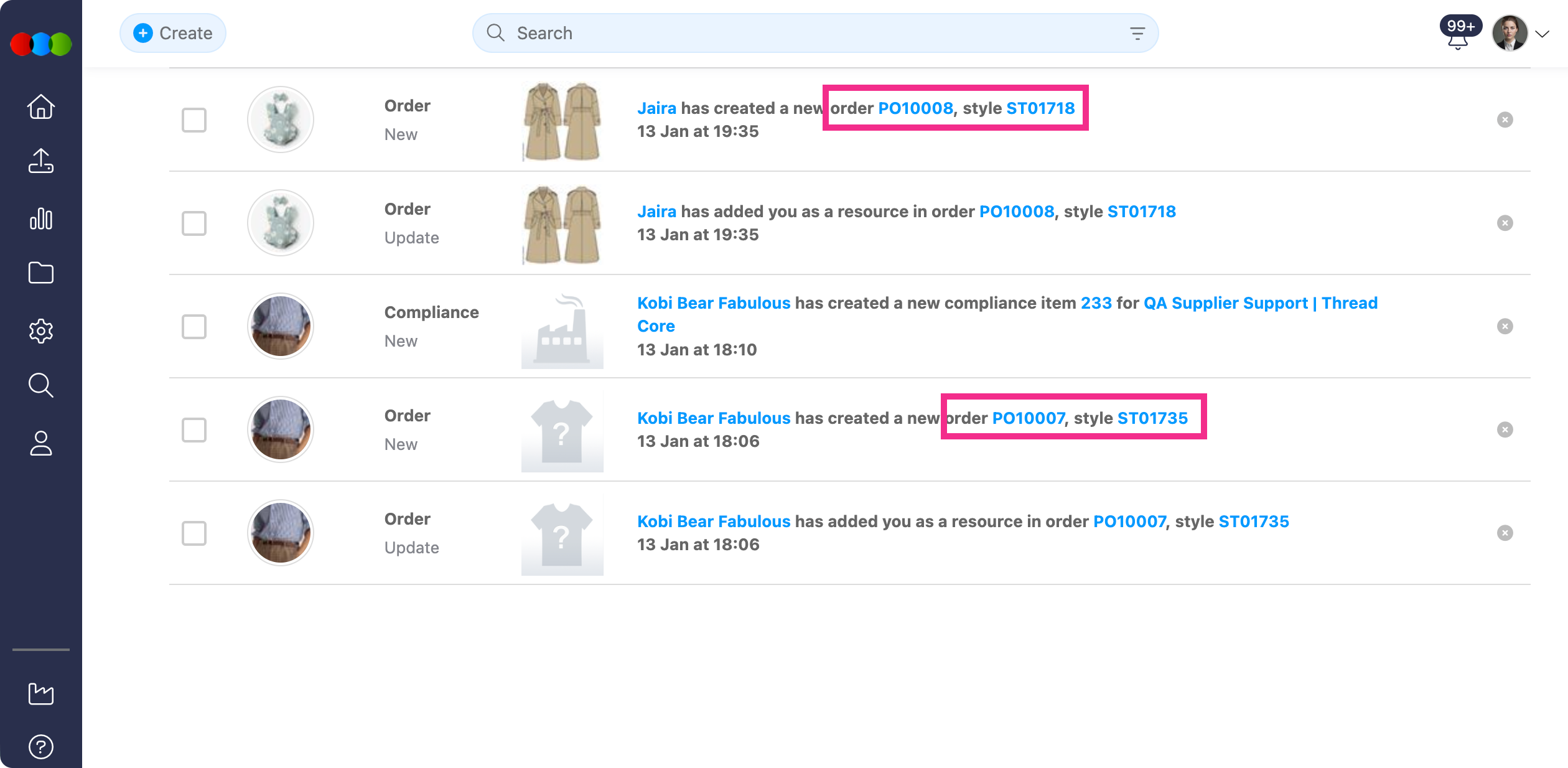Open the settings gear in the sidebar
This screenshot has width=1568, height=768.
point(41,330)
